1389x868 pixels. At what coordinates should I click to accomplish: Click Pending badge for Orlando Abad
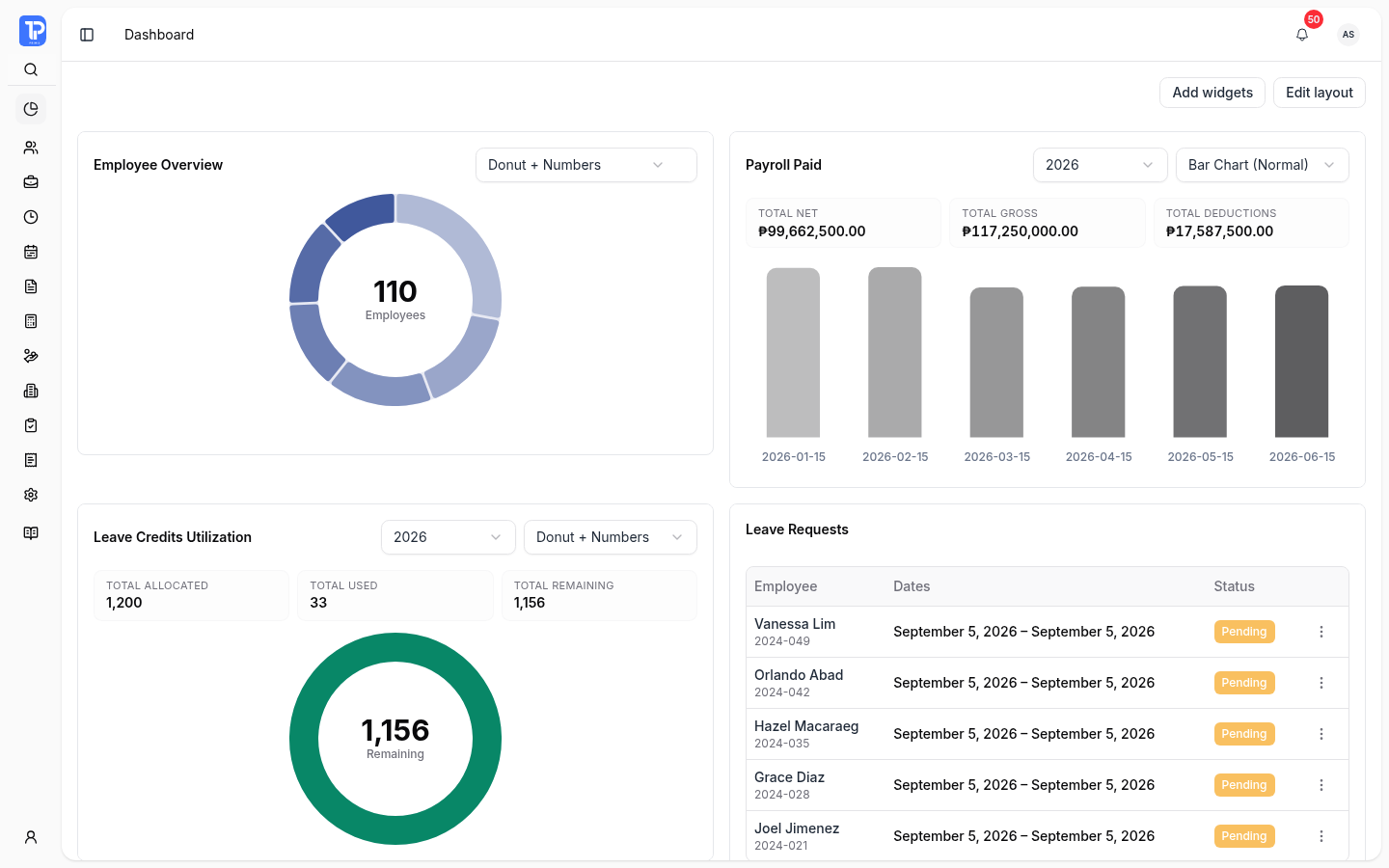1244,683
